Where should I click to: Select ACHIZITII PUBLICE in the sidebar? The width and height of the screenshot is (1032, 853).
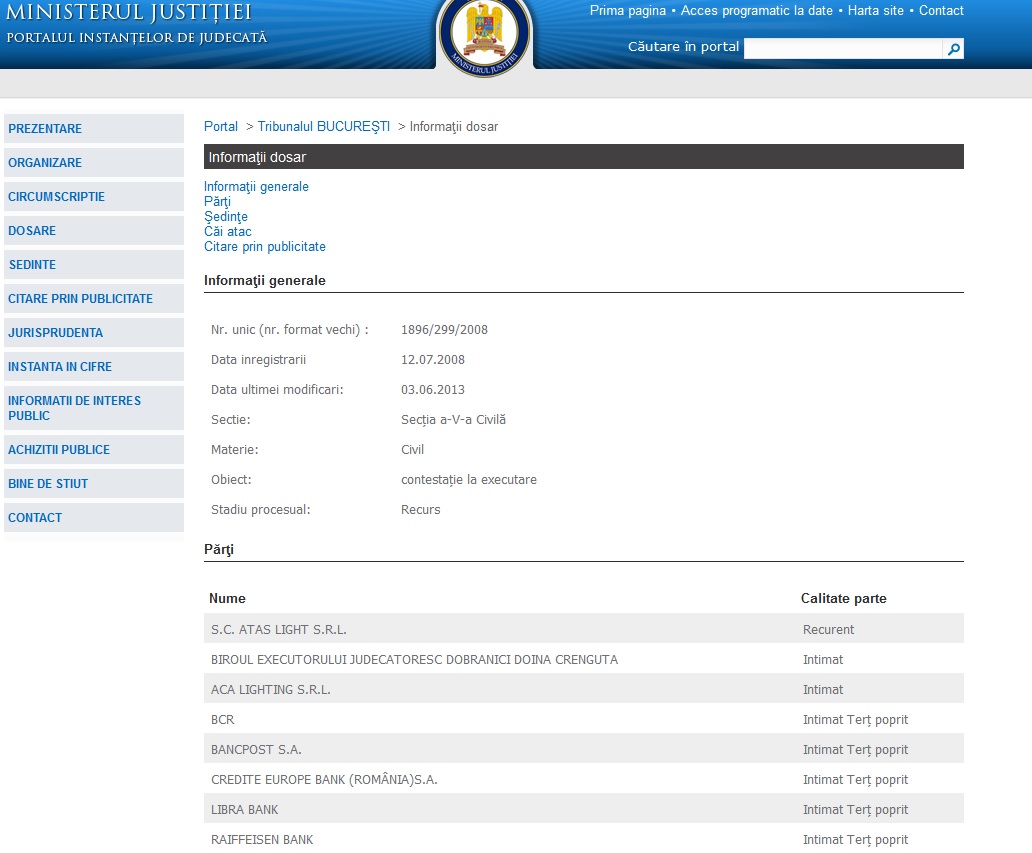click(59, 450)
